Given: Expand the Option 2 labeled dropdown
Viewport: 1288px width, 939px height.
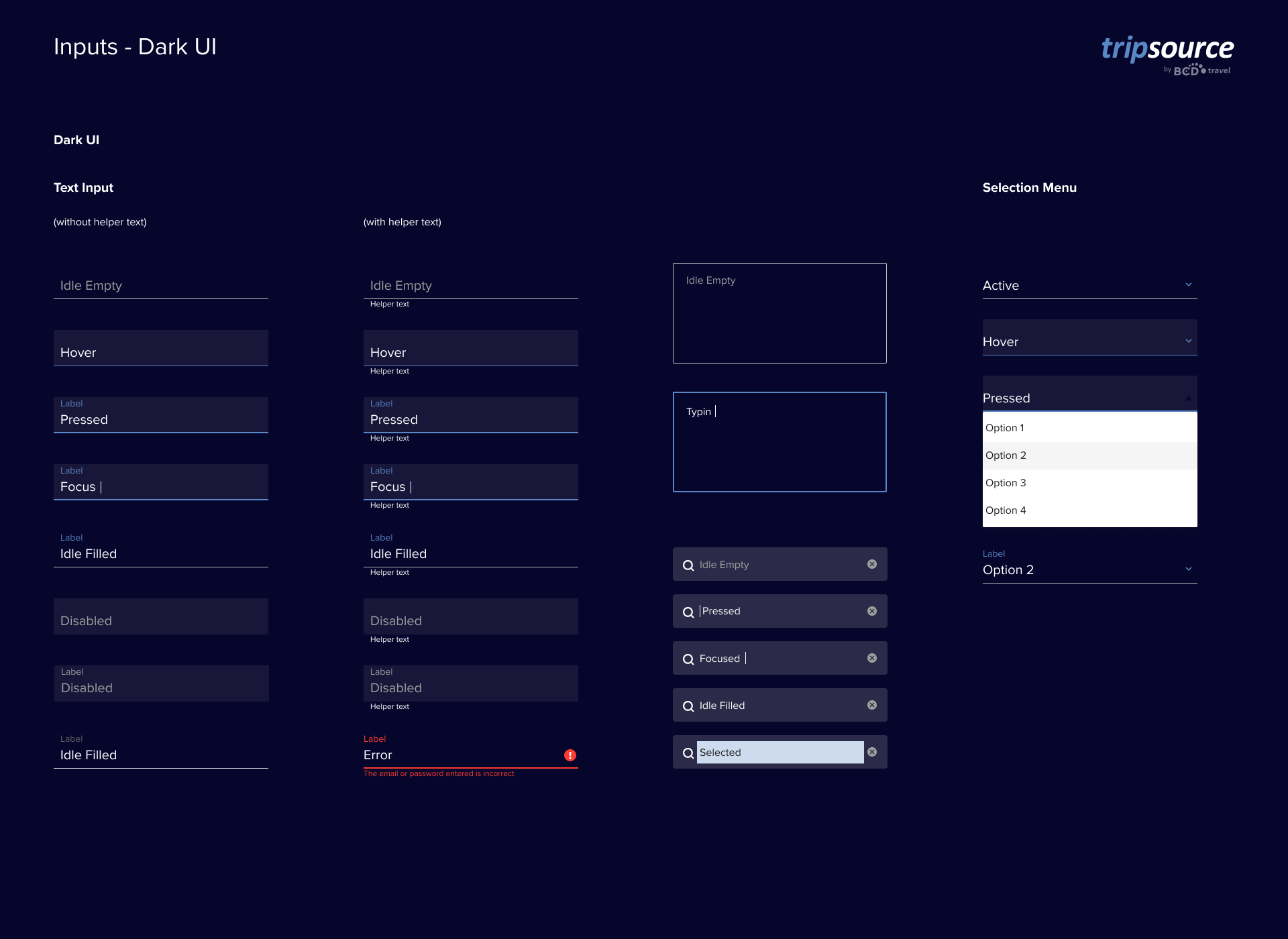Looking at the screenshot, I should tap(1189, 569).
